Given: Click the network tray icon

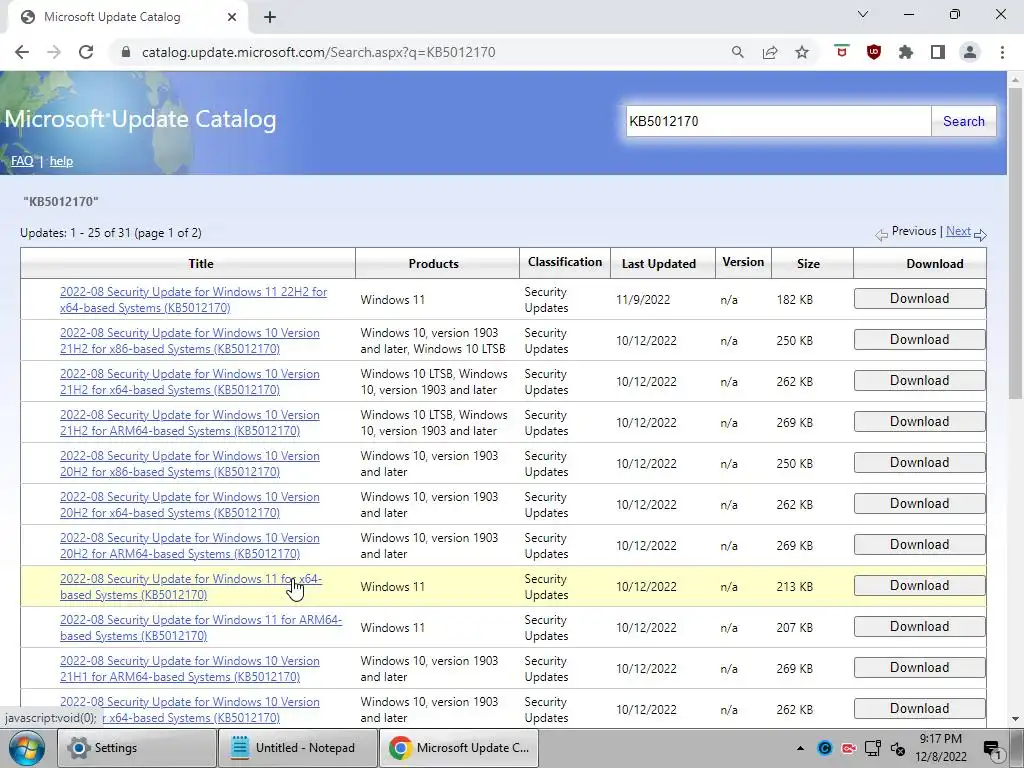Looking at the screenshot, I should pos(872,748).
